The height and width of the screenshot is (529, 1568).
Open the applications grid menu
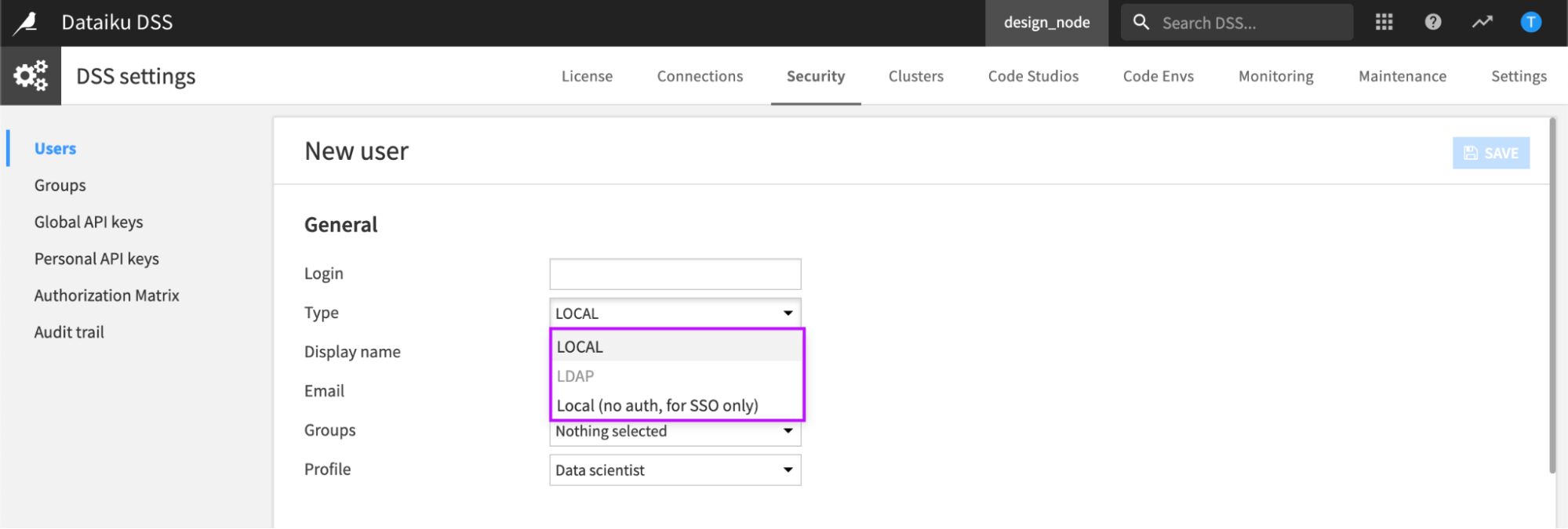[x=1384, y=22]
